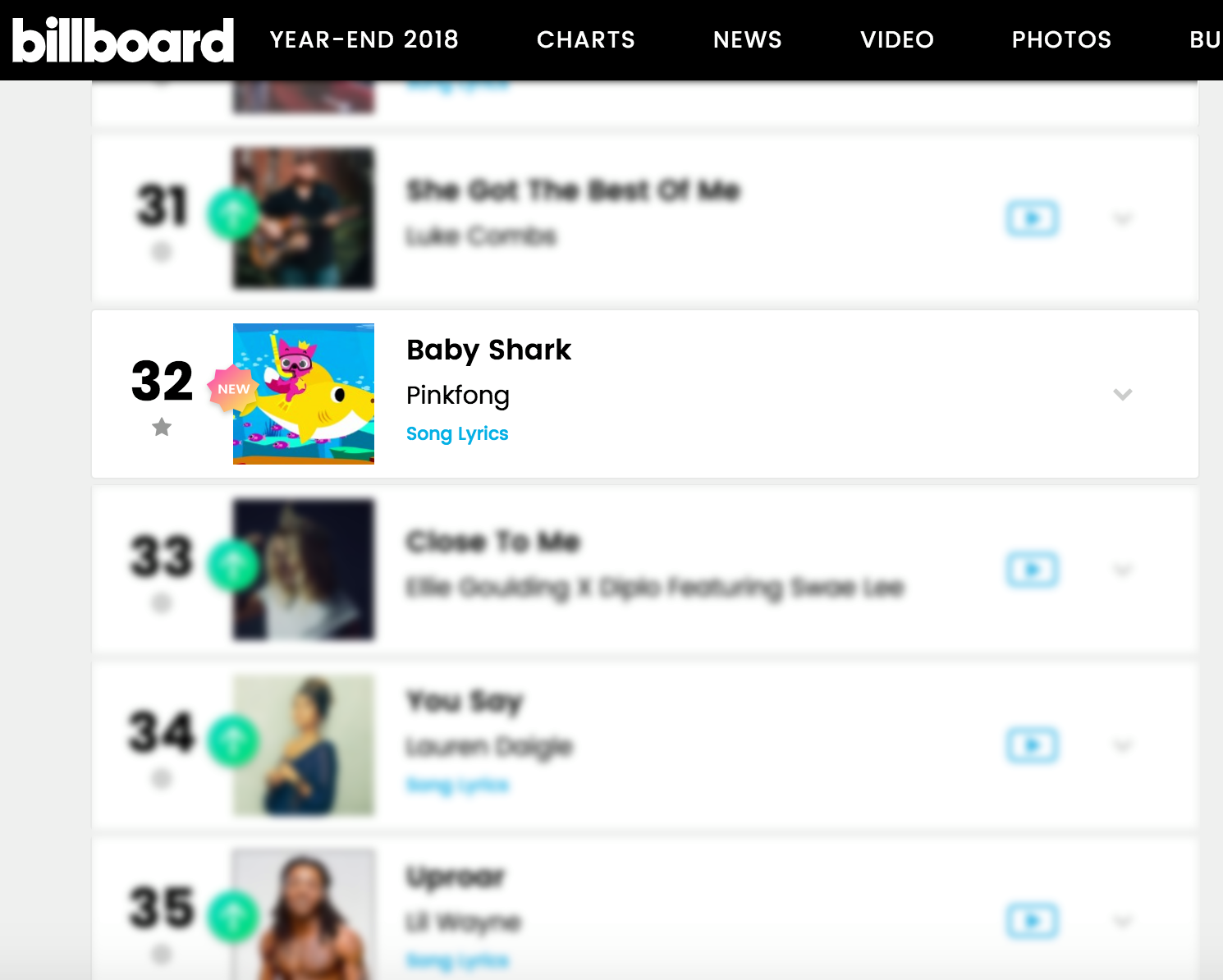The height and width of the screenshot is (980, 1223).
Task: Click the NEW badge on rank 32
Action: 233,389
